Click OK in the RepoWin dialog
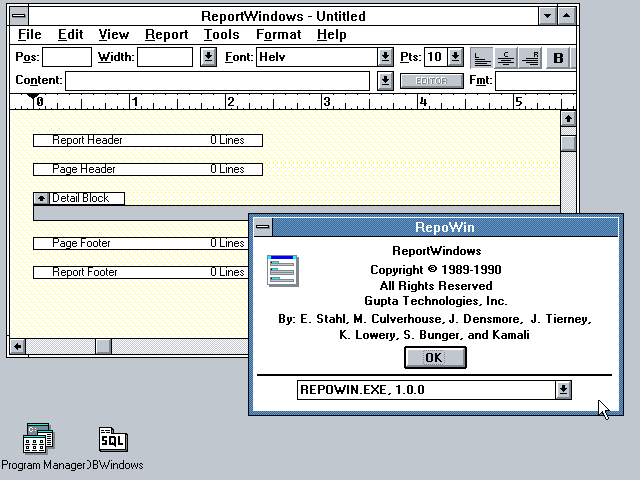This screenshot has width=640, height=480. [x=435, y=358]
